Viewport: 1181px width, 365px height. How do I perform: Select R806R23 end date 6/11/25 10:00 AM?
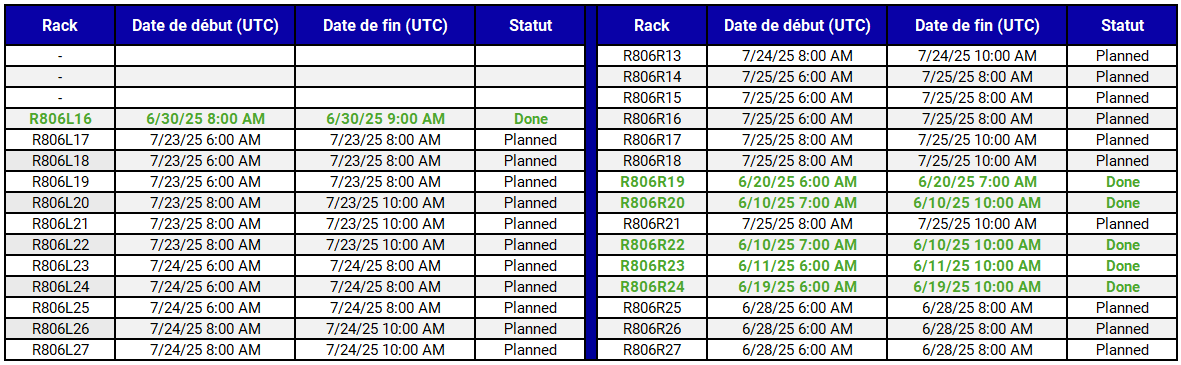(x=977, y=266)
